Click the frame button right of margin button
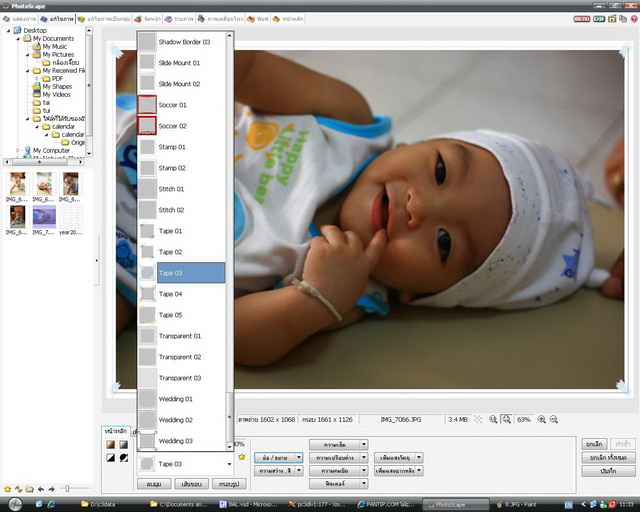Screen dimensions: 640x512 229,484
